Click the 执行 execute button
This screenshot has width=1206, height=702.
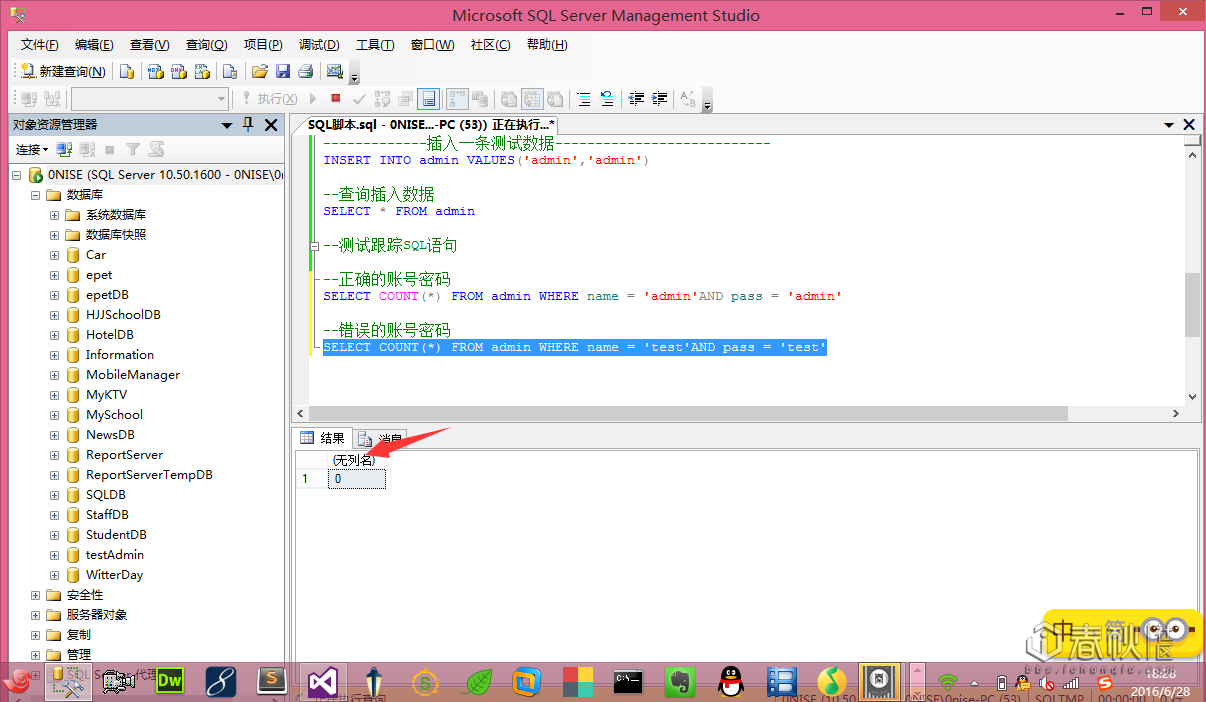269,99
